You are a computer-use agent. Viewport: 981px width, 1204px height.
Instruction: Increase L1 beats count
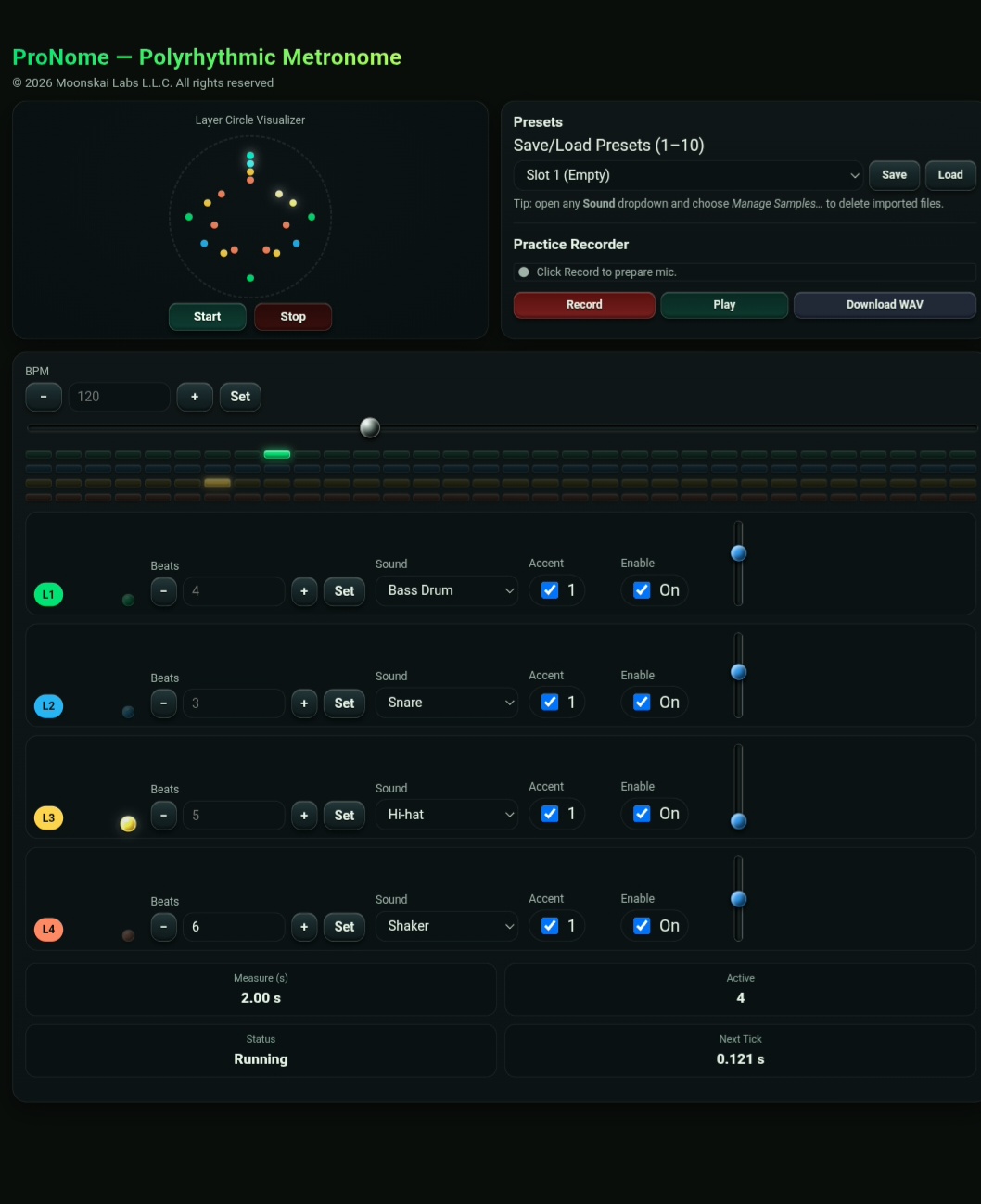point(304,591)
